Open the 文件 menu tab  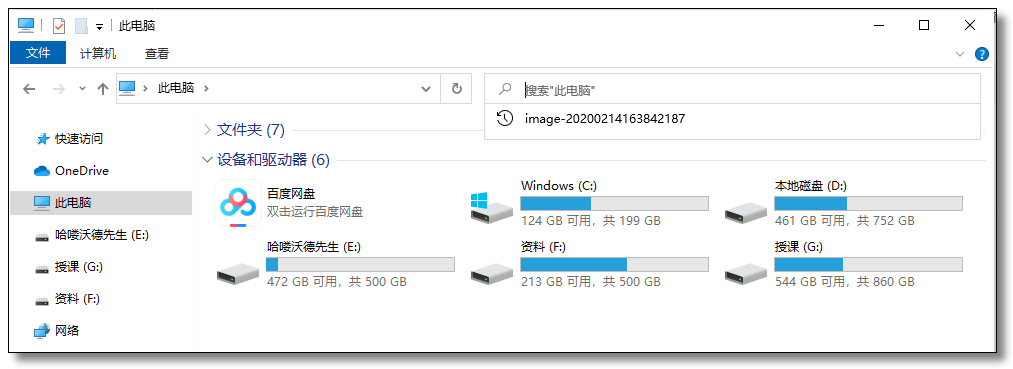[38, 53]
